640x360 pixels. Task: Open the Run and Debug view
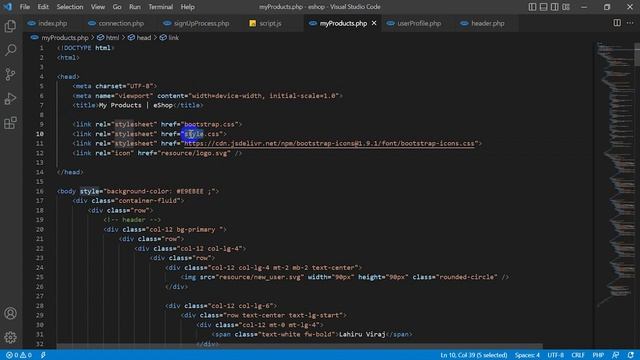coord(10,98)
